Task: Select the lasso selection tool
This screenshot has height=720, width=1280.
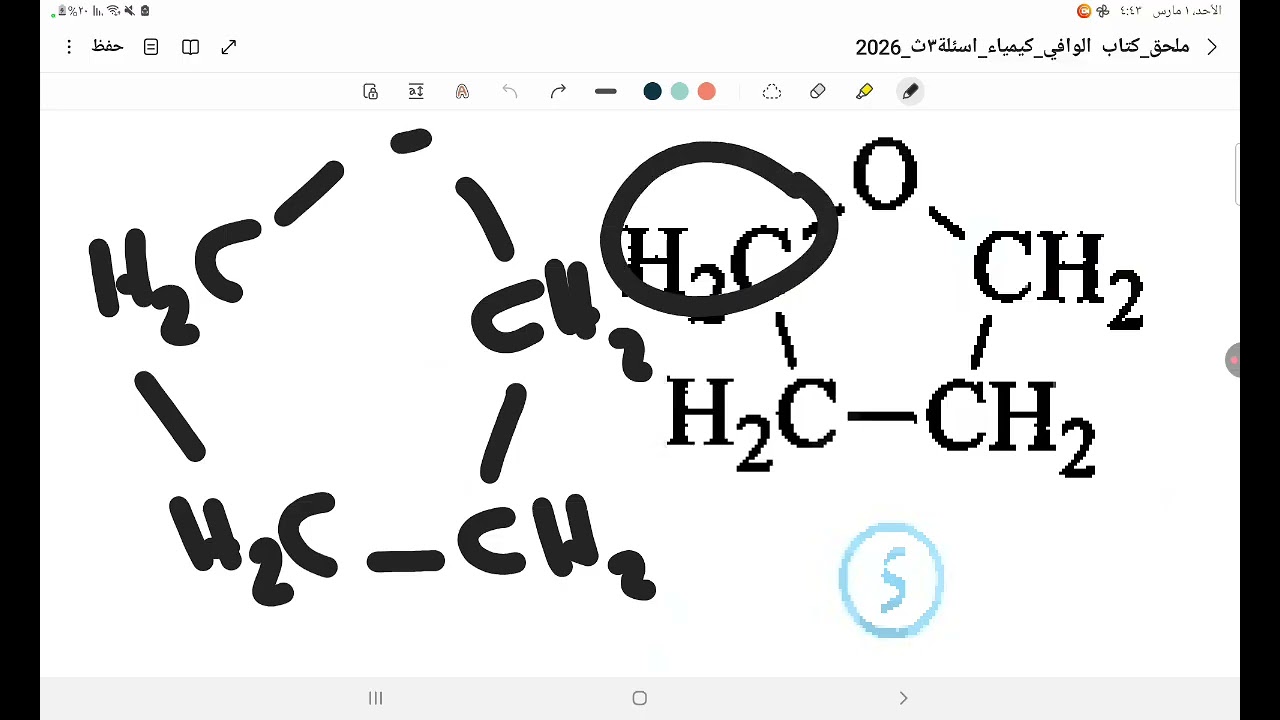Action: pyautogui.click(x=771, y=91)
